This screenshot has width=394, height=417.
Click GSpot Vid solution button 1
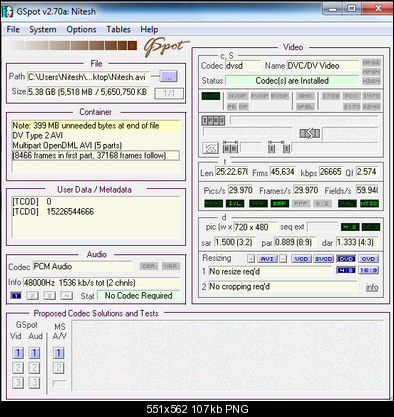[18, 353]
